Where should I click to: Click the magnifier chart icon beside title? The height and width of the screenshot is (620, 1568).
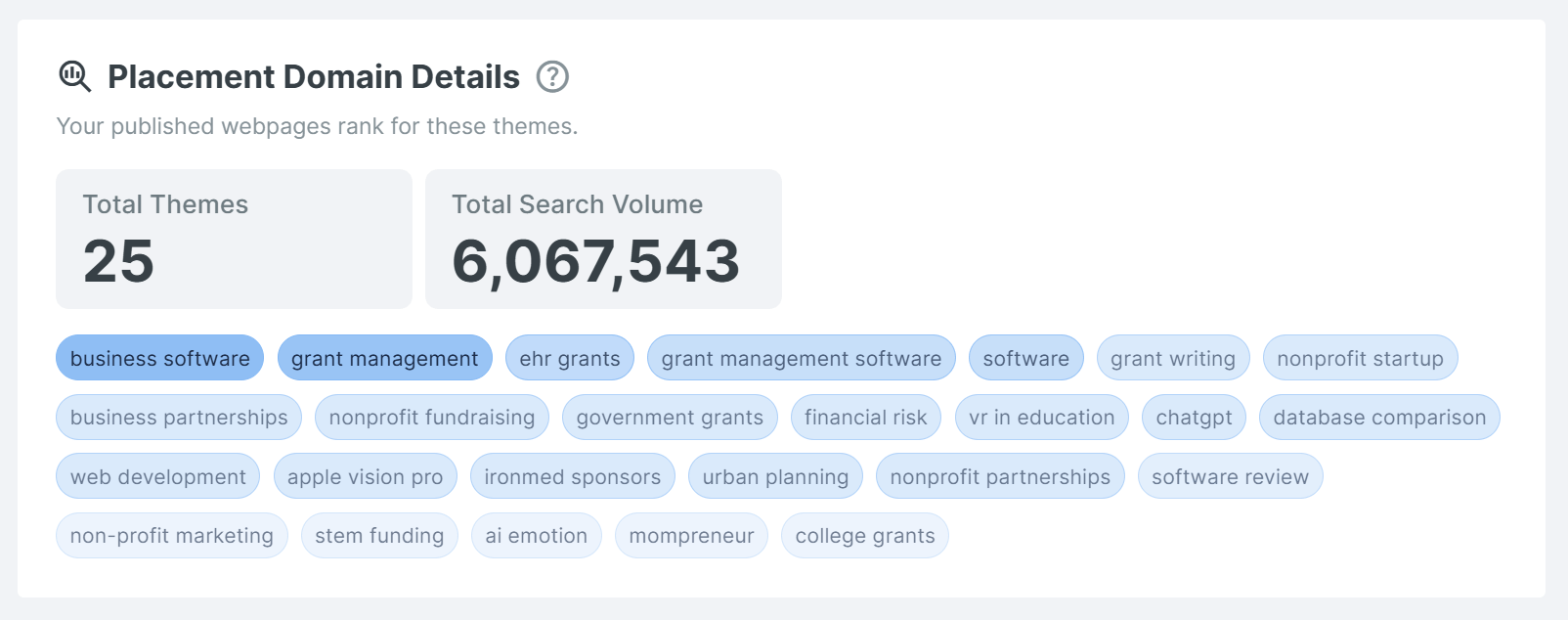[x=75, y=76]
